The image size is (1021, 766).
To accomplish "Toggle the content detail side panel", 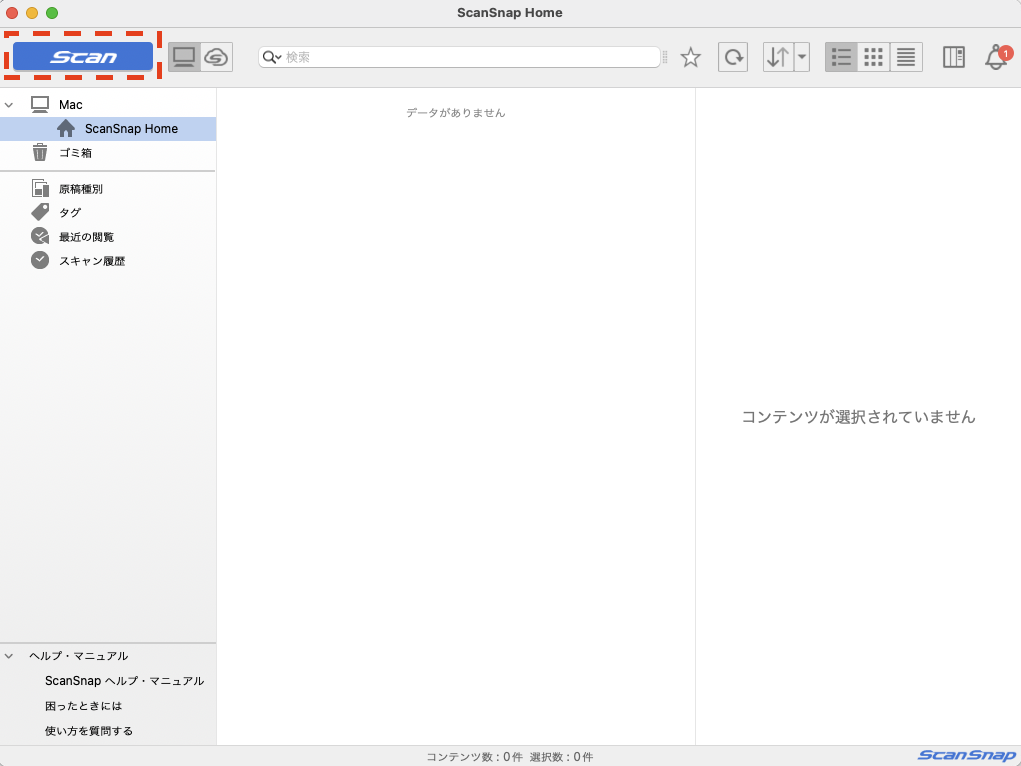I will [x=954, y=57].
